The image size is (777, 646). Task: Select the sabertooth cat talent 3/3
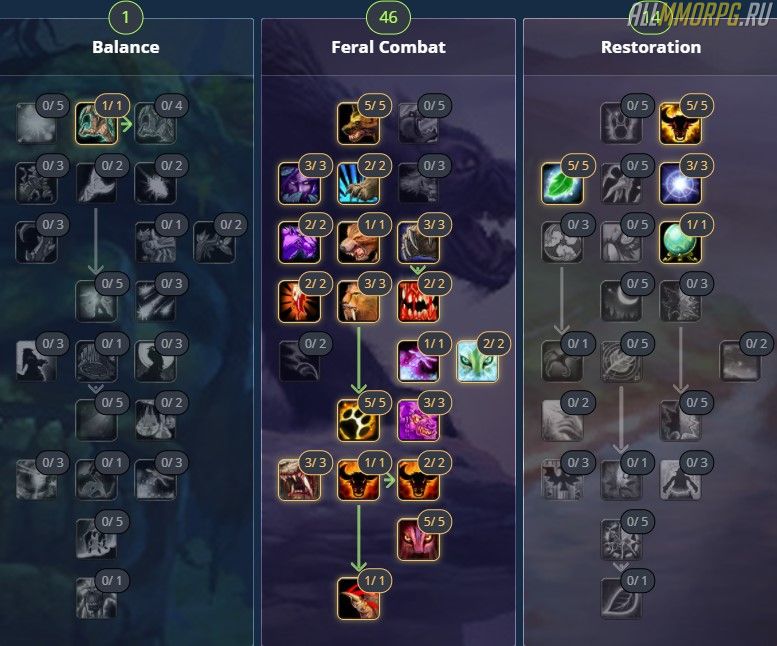tap(358, 302)
